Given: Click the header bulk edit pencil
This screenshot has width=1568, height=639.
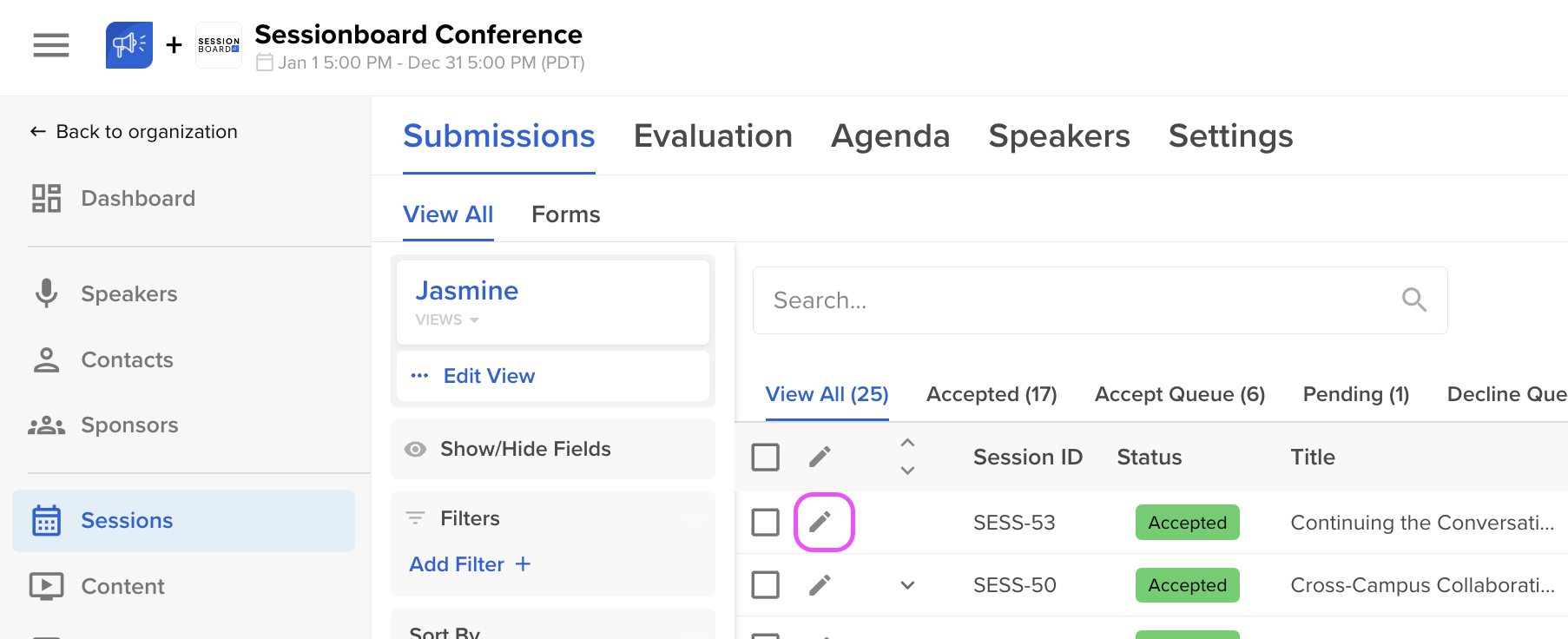Looking at the screenshot, I should pos(820,457).
